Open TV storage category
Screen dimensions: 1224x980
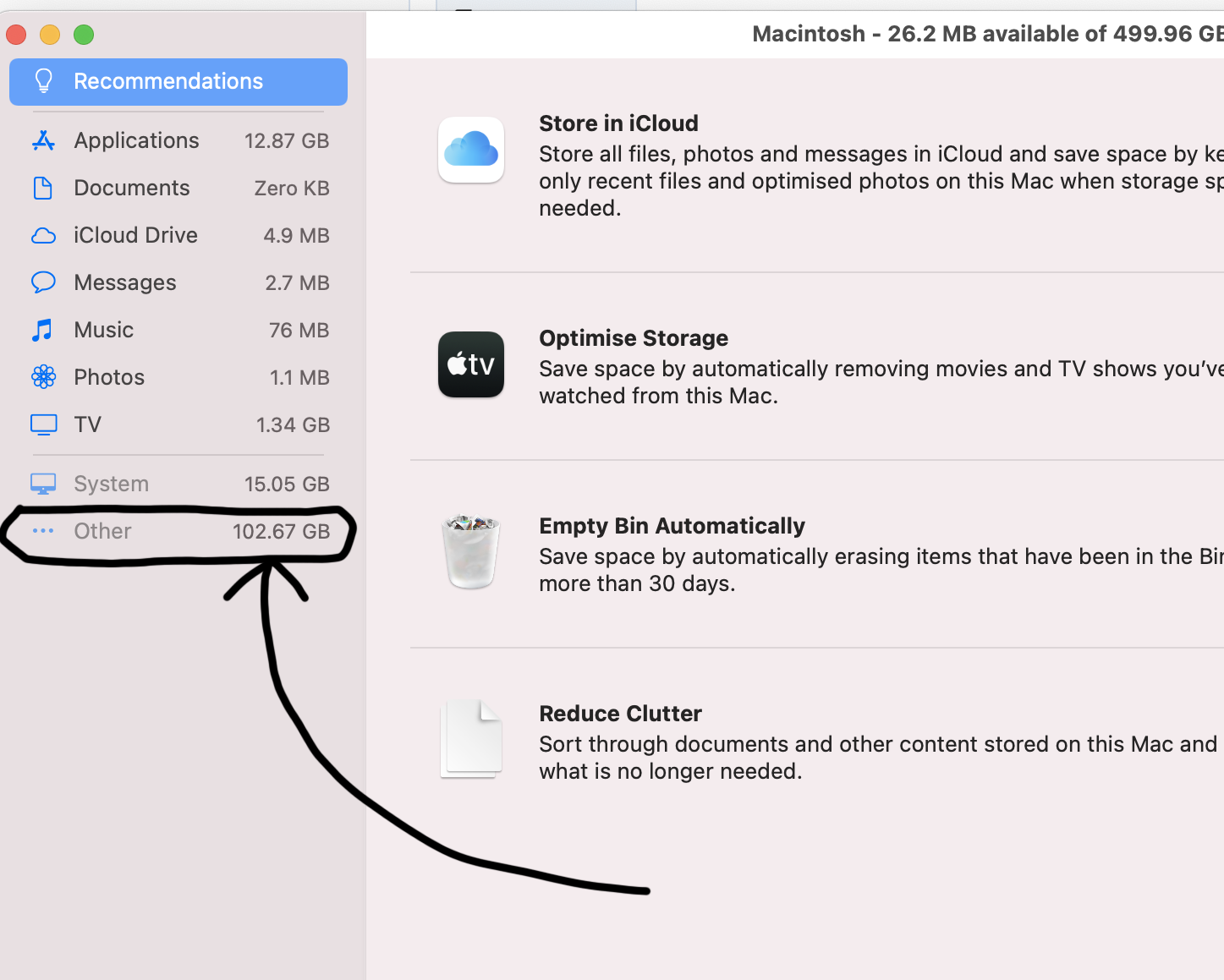tap(178, 424)
